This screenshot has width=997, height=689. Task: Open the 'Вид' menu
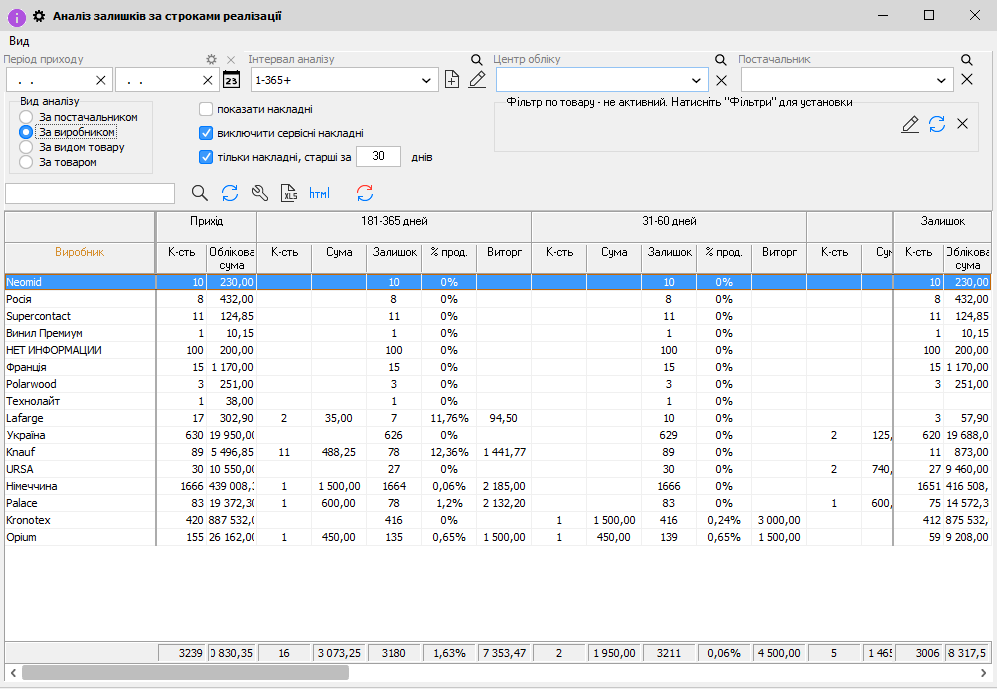(x=19, y=41)
